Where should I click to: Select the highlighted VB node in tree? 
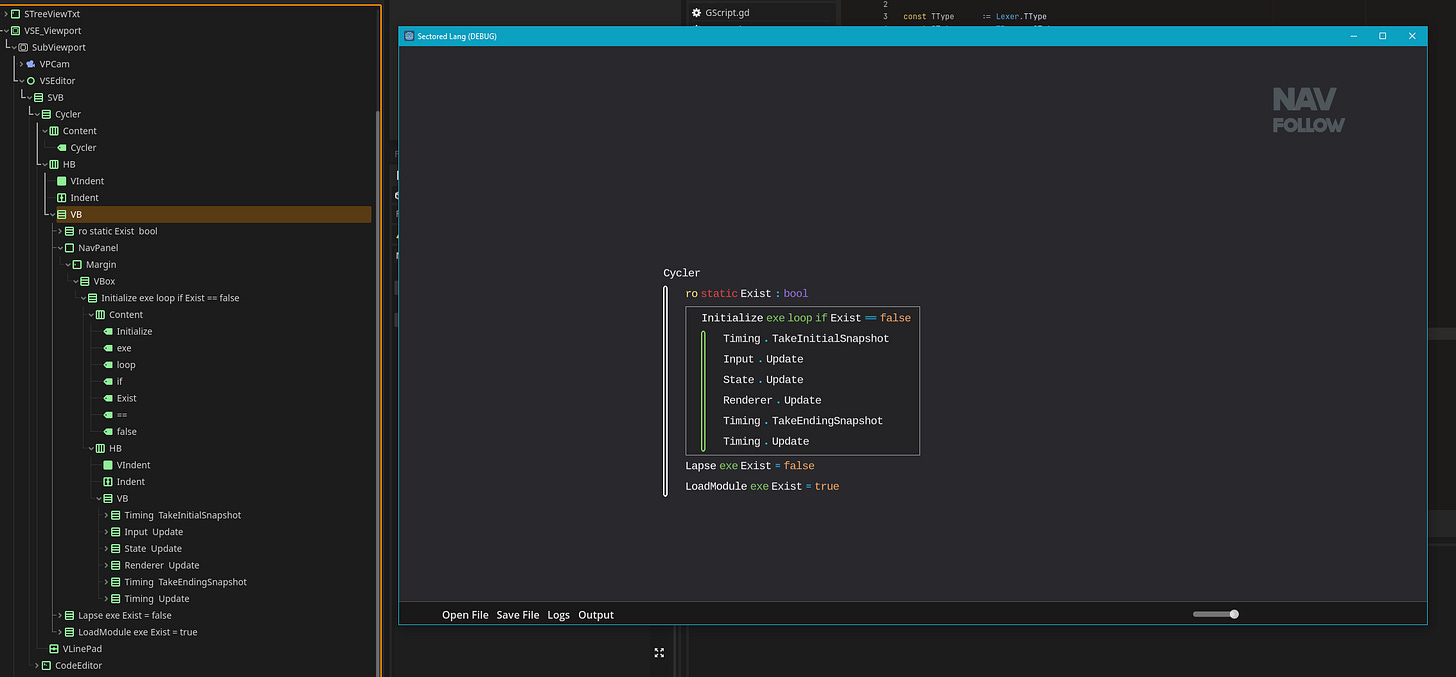[76, 215]
